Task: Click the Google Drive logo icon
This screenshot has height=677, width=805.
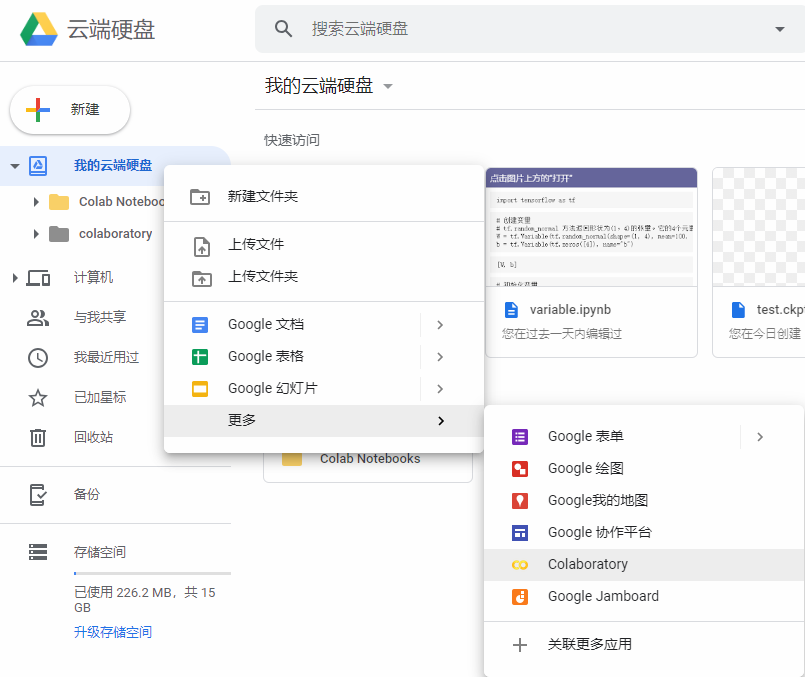Action: [39, 30]
